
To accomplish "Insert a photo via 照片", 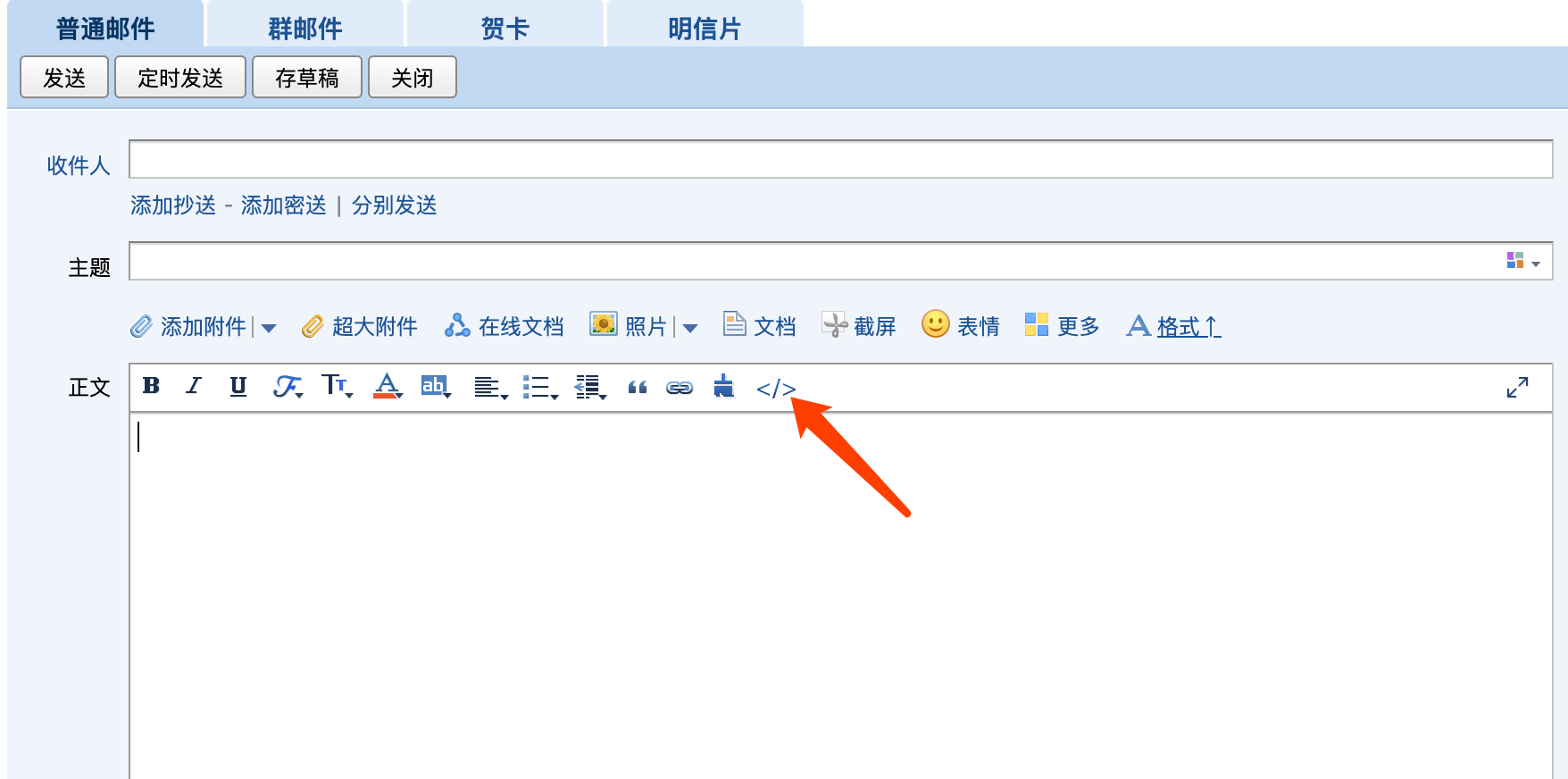I will pyautogui.click(x=629, y=326).
